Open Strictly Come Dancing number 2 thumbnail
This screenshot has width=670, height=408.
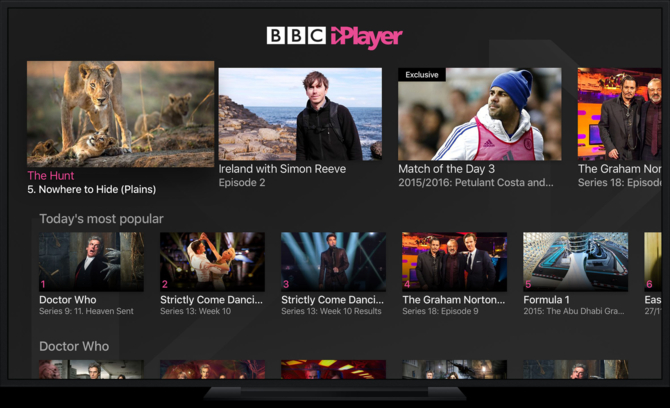point(212,262)
